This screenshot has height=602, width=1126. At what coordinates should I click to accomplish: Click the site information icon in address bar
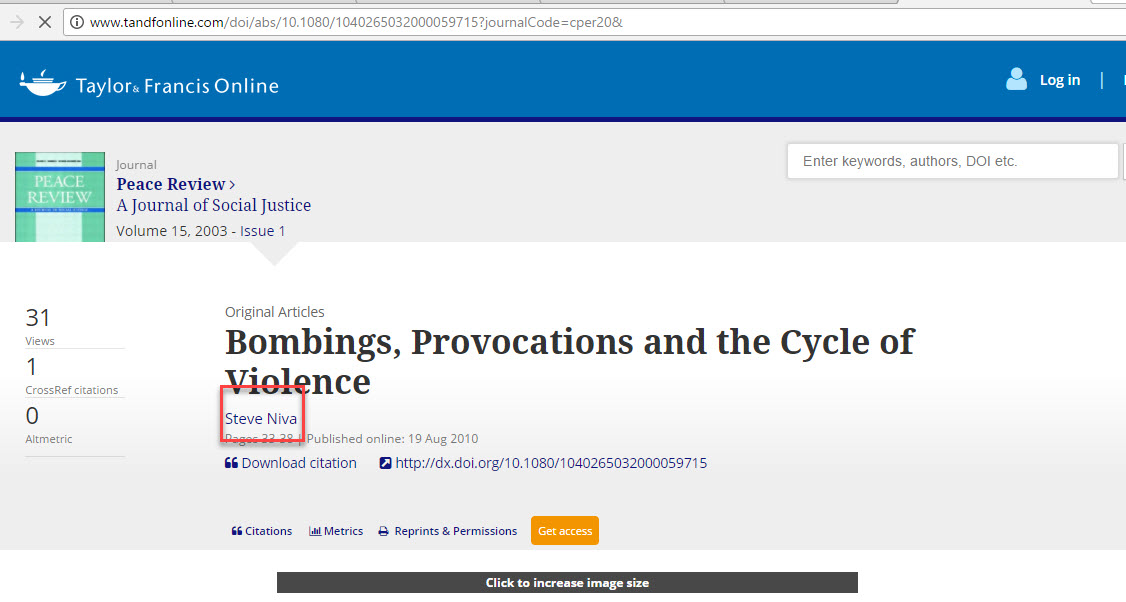tap(77, 22)
